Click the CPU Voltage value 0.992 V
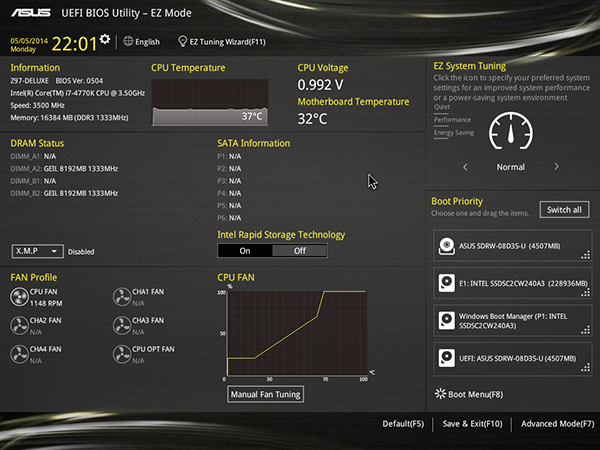Screen dimensions: 600x450 [320, 85]
